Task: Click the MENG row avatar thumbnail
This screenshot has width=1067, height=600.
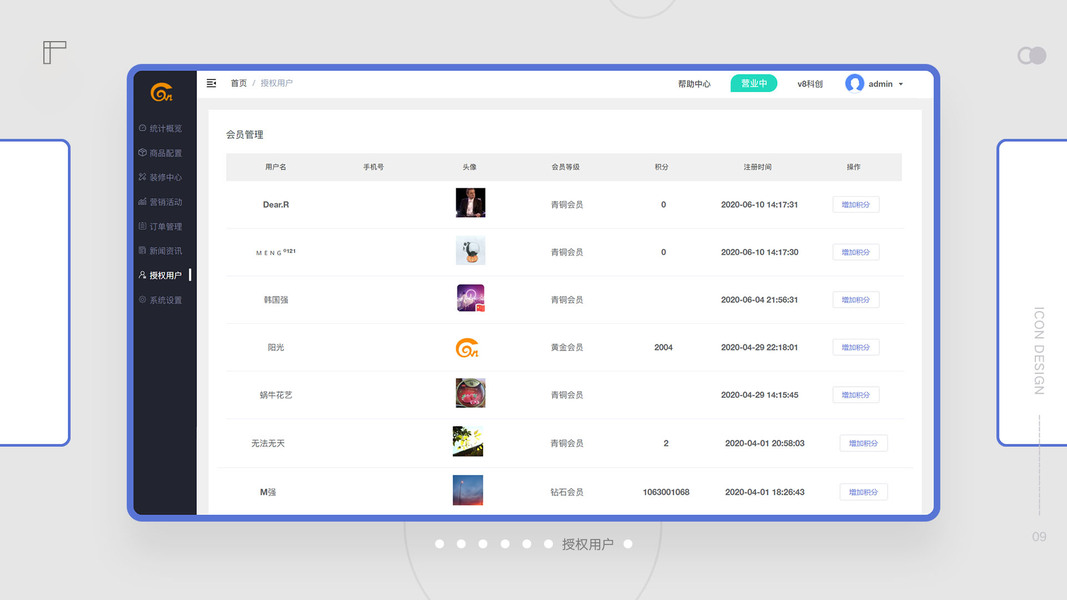Action: coord(470,250)
